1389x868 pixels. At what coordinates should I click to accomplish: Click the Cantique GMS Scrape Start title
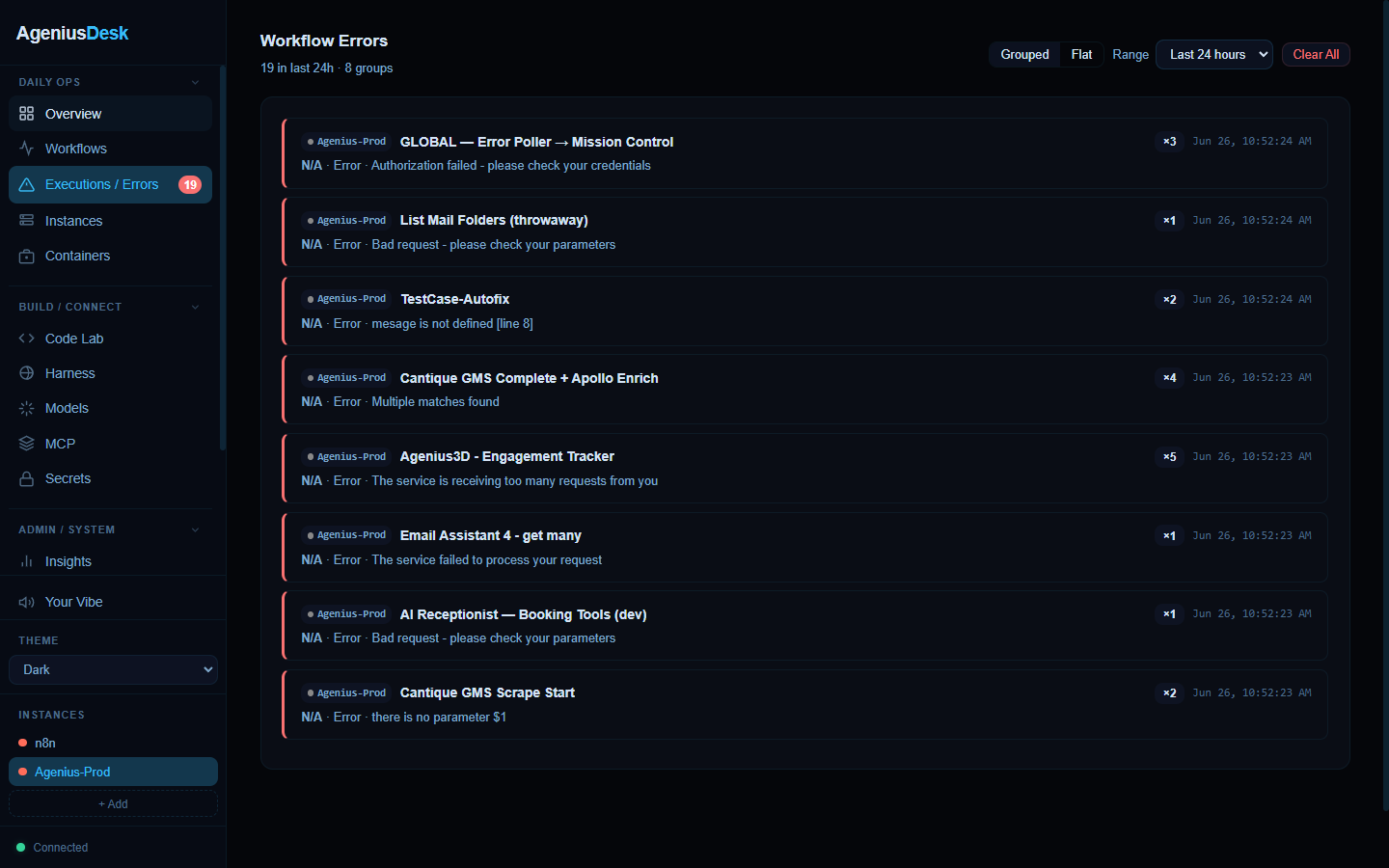pos(487,692)
